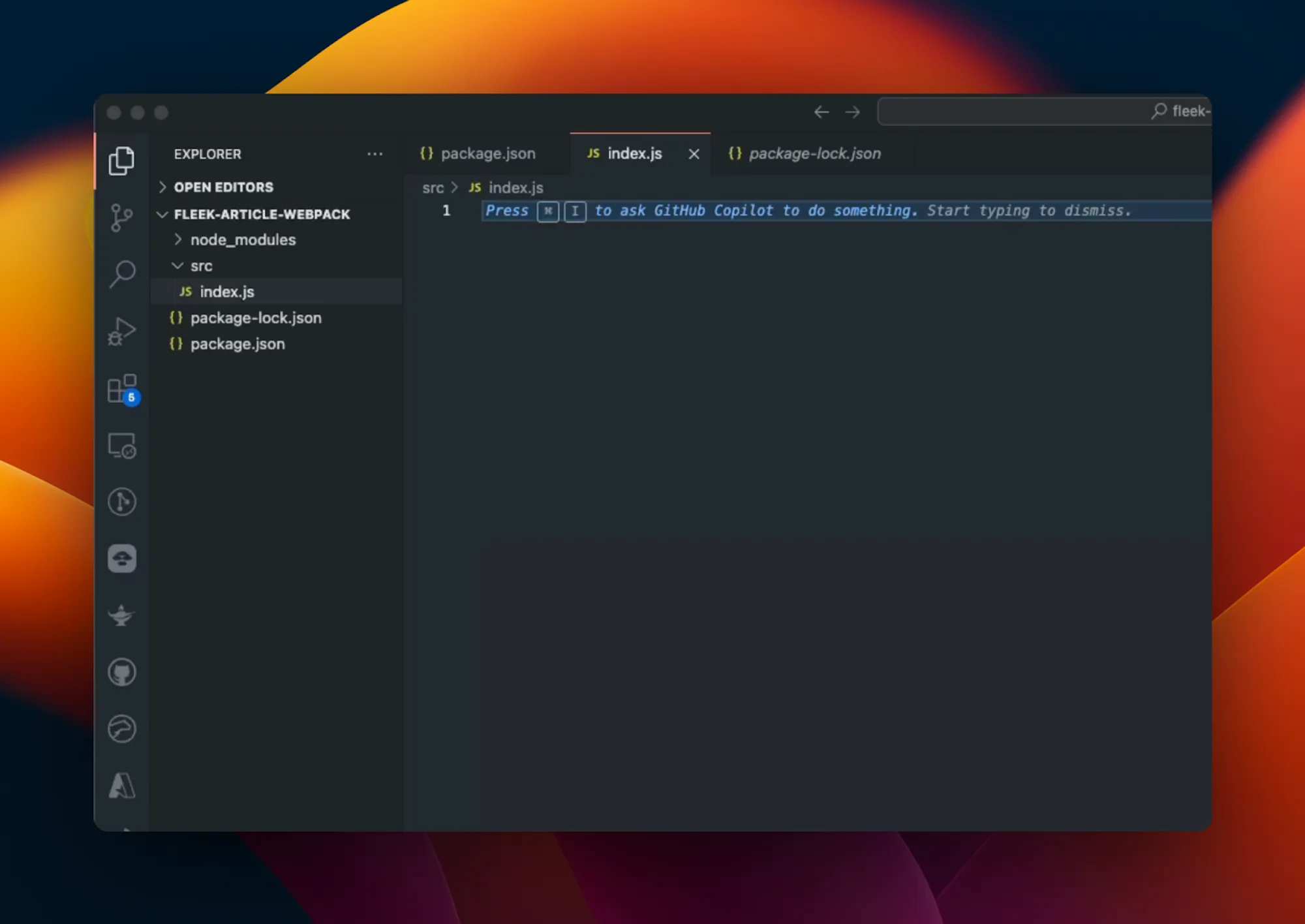Open Run and Debug view
The height and width of the screenshot is (924, 1305).
pos(121,331)
